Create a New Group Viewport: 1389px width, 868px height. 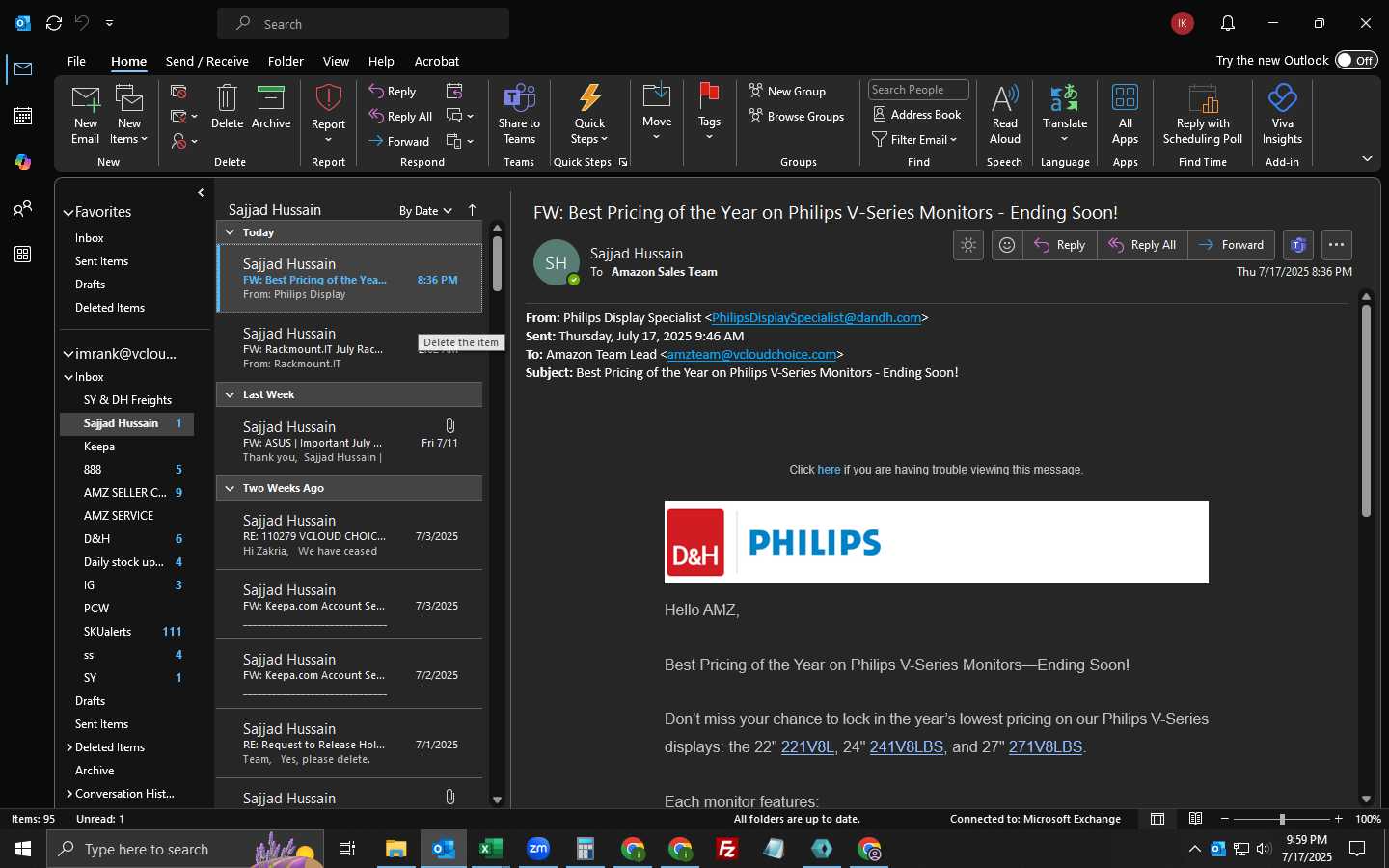(787, 92)
